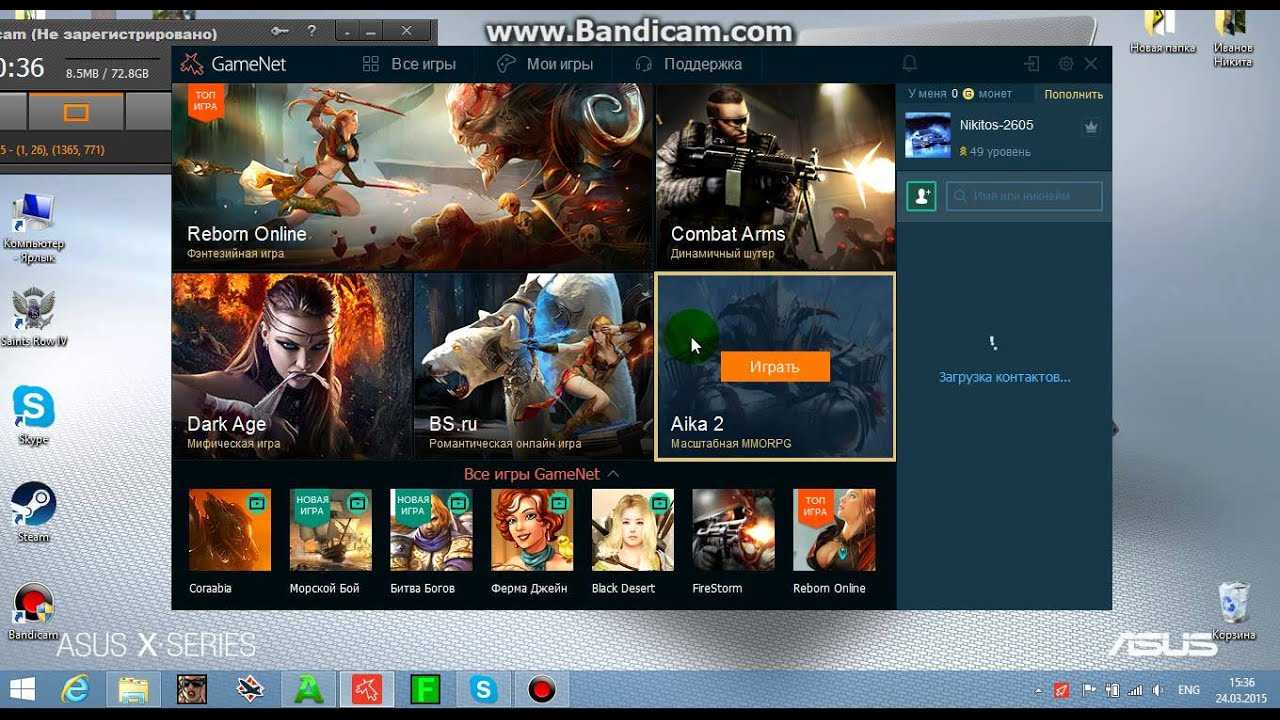Select the Coraabia game icon
This screenshot has width=1280, height=720.
(x=230, y=530)
